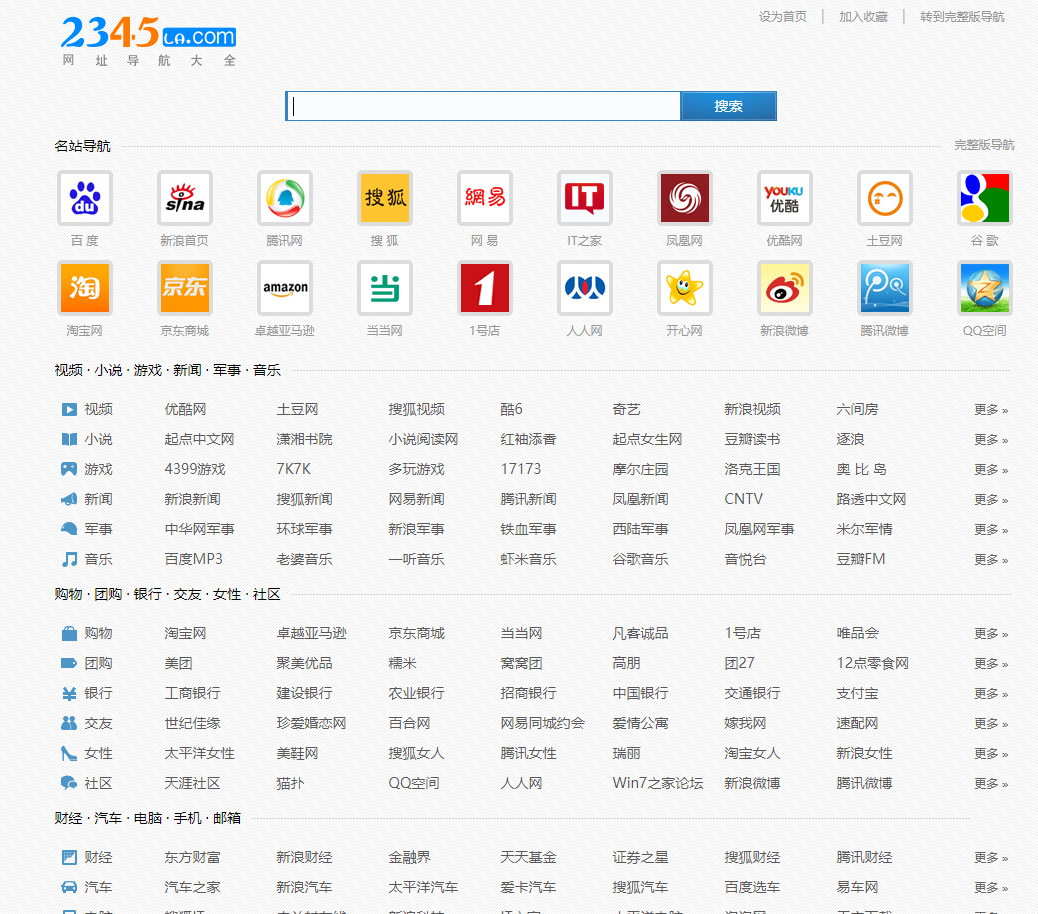This screenshot has width=1038, height=914.
Task: Open the Google (谷歌) icon
Action: point(984,198)
